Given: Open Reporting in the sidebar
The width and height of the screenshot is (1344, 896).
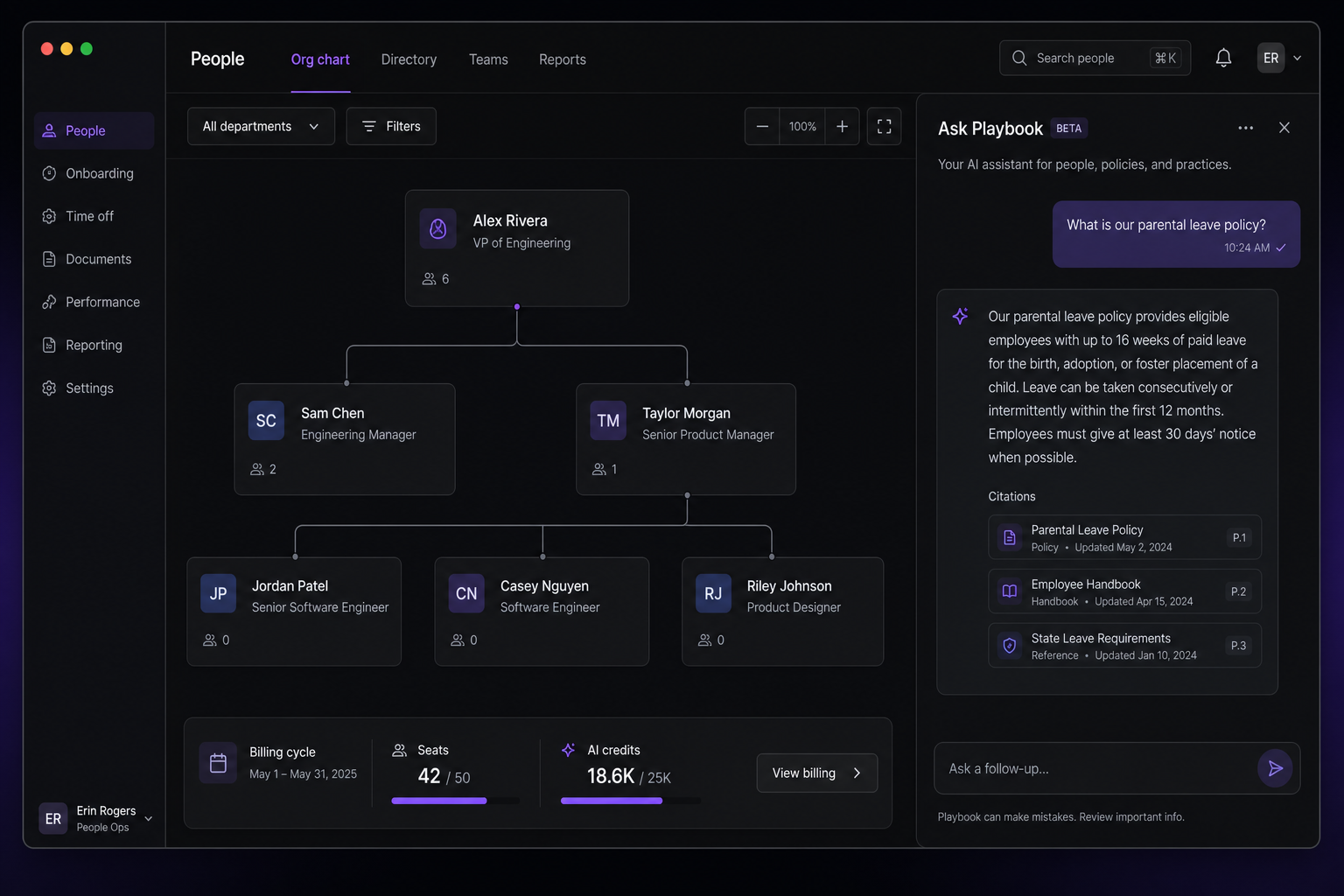Looking at the screenshot, I should (94, 345).
